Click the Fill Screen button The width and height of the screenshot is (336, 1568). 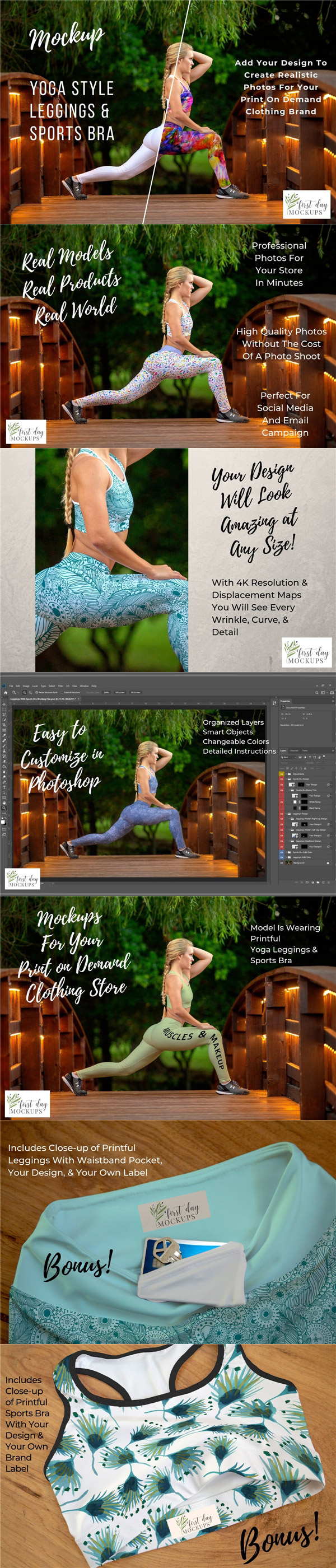pos(134,692)
